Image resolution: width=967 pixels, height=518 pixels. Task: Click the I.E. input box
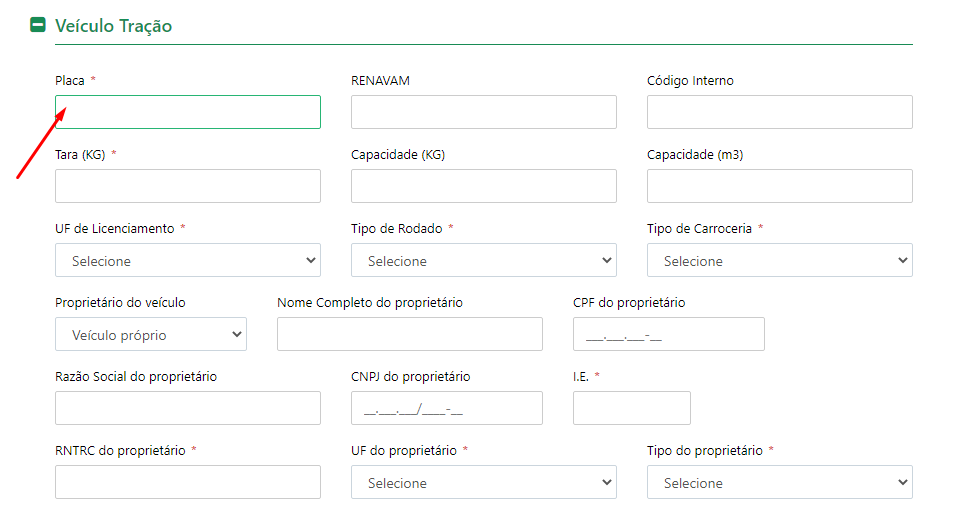[632, 408]
